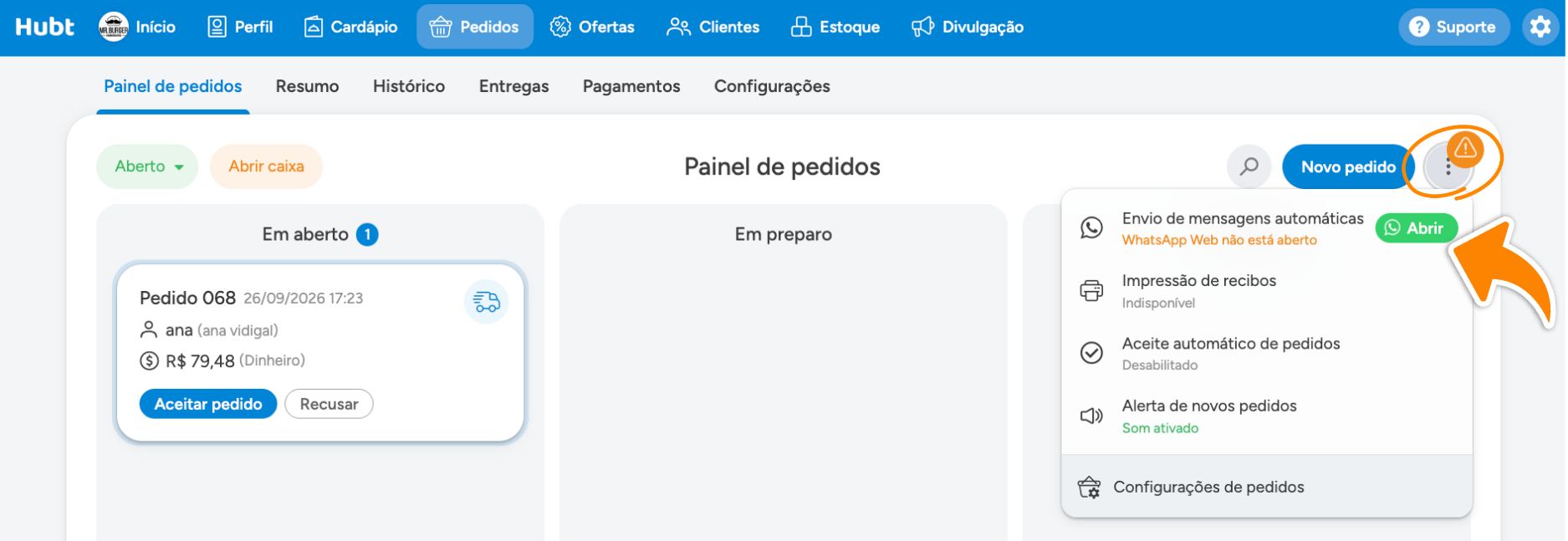1568x541 pixels.
Task: Toggle the three-dot options menu
Action: pos(1448,168)
